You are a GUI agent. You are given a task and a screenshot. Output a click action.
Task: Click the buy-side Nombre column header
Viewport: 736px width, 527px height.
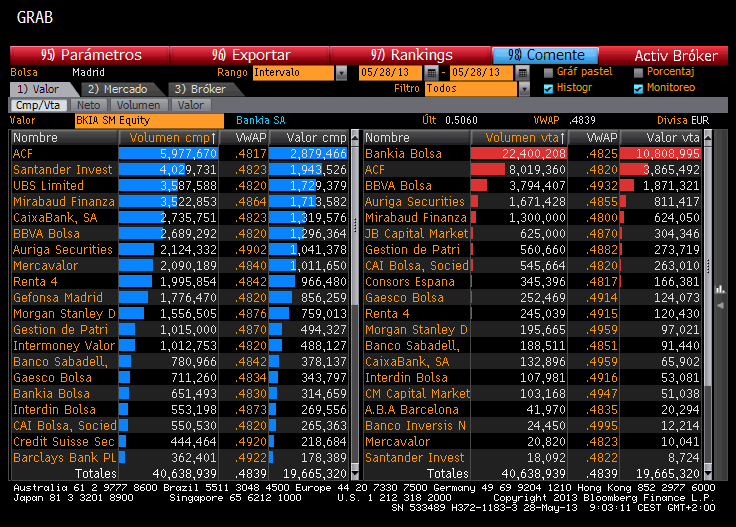tap(64, 138)
